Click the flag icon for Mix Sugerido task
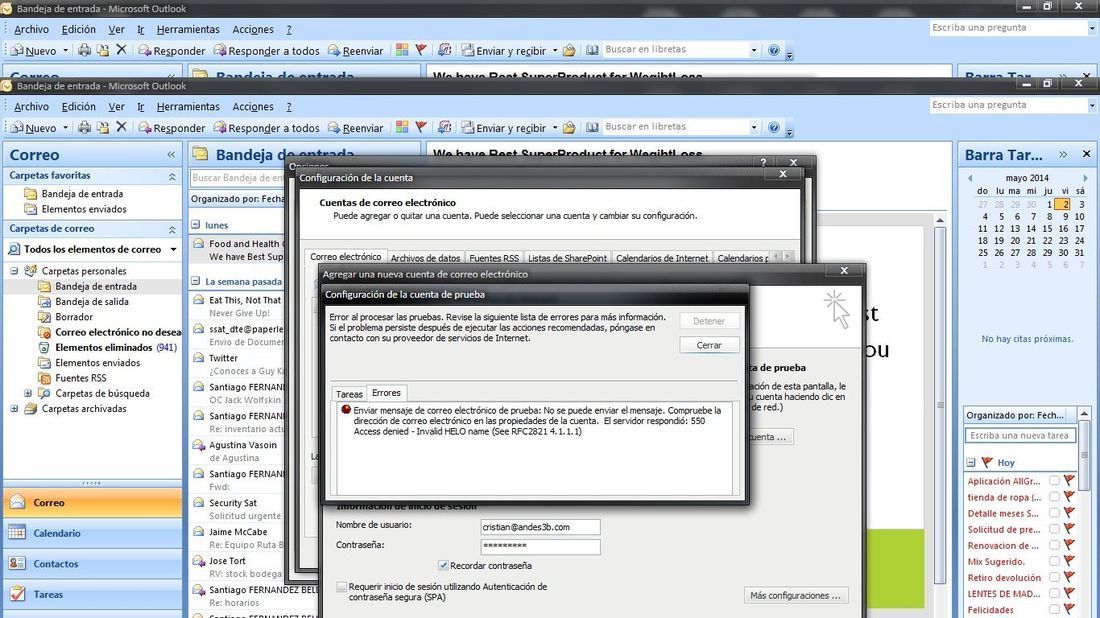 pos(1070,561)
